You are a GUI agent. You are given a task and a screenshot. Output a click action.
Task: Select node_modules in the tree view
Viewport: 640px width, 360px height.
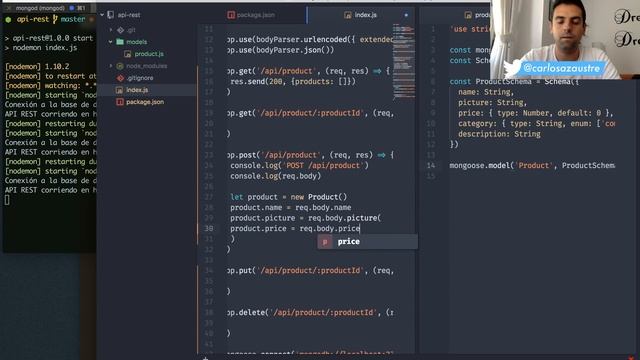click(x=147, y=66)
